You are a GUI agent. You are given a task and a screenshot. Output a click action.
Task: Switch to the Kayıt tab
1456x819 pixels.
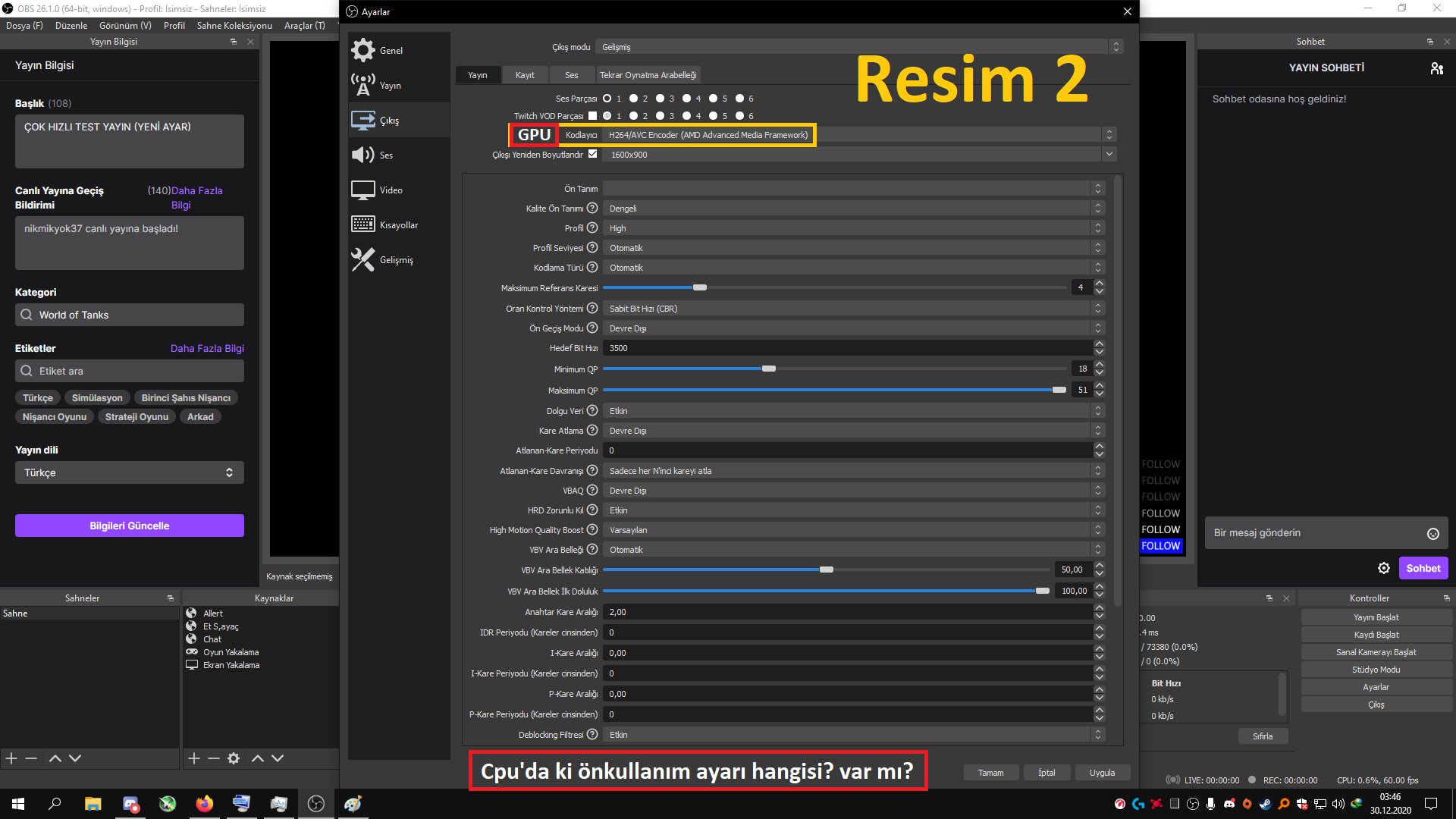coord(525,75)
